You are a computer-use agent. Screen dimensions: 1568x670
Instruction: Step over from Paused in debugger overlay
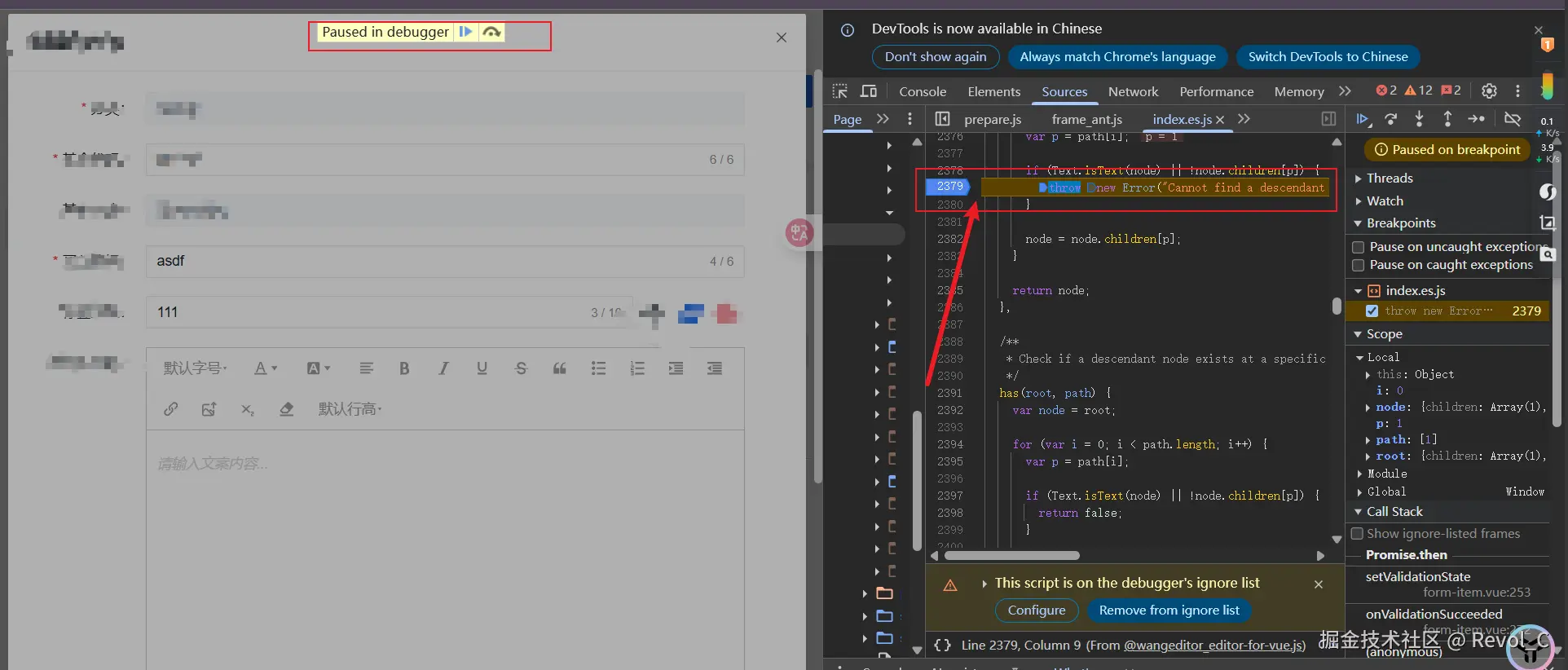491,32
